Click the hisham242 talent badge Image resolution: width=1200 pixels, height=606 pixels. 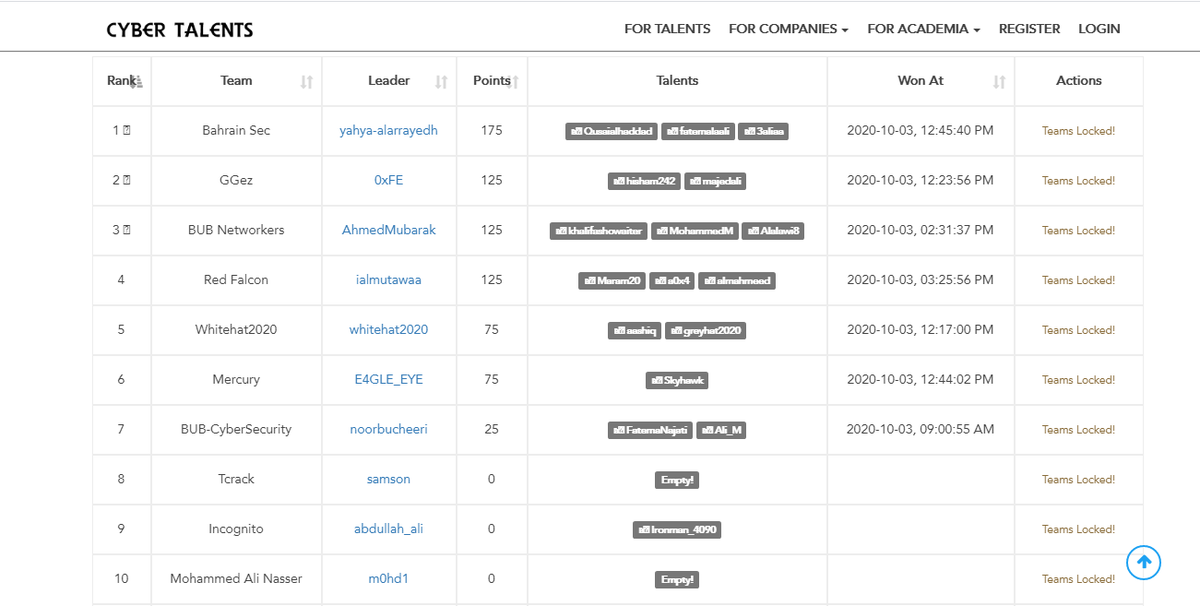tap(645, 181)
